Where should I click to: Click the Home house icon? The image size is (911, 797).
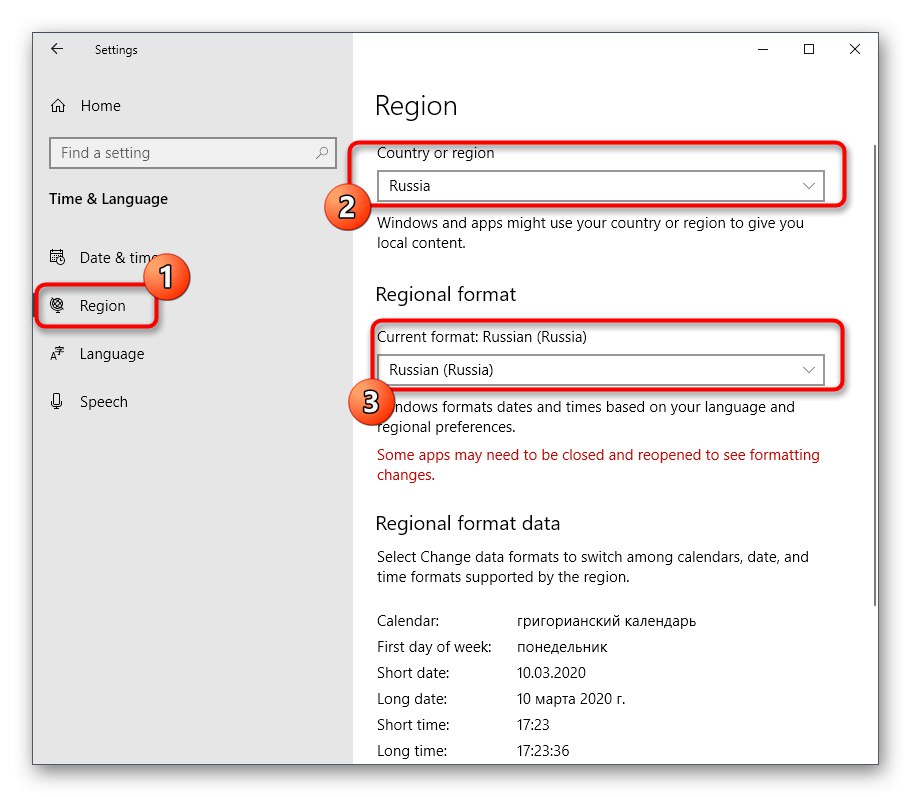58,106
